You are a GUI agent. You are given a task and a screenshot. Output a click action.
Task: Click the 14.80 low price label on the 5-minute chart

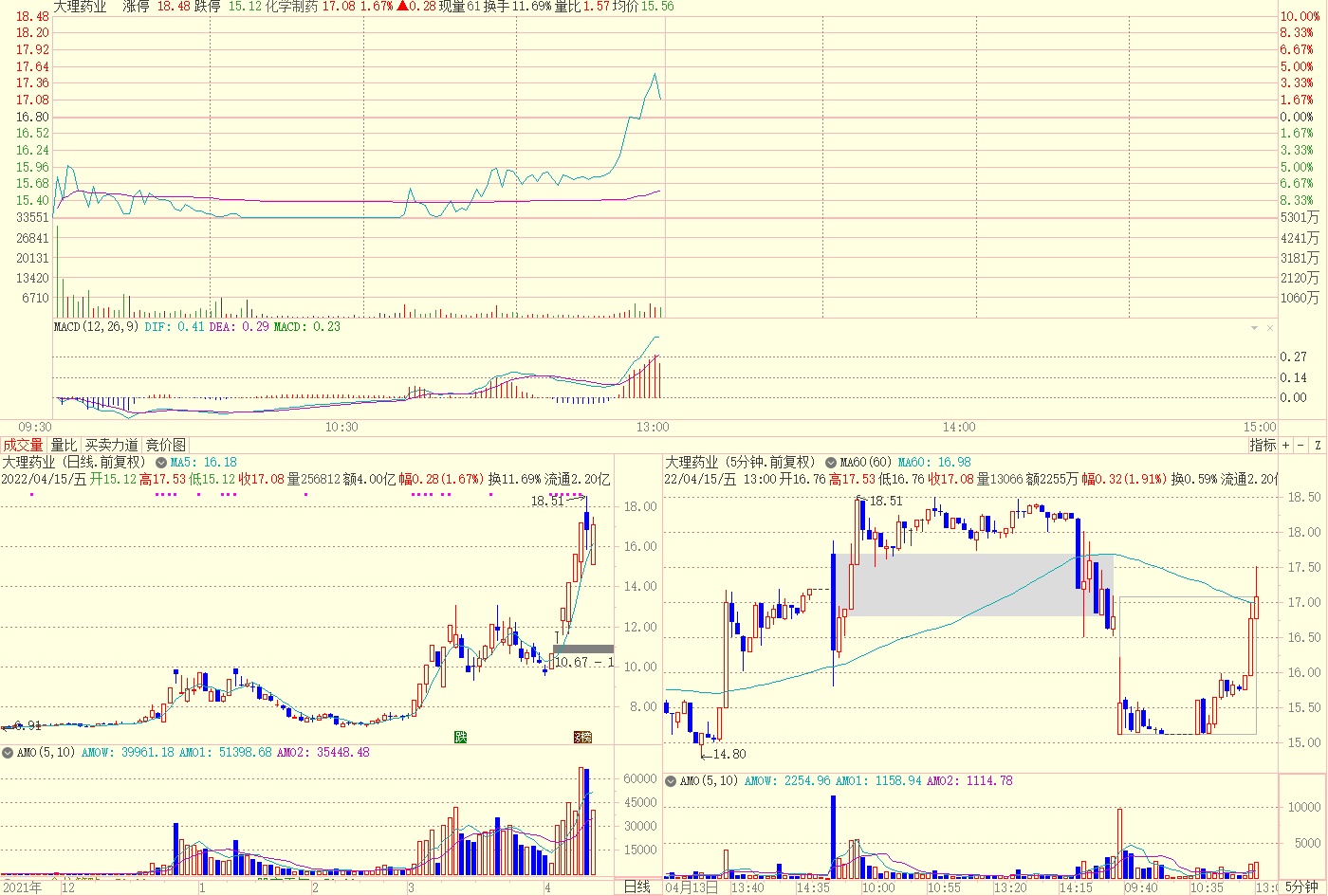[729, 754]
